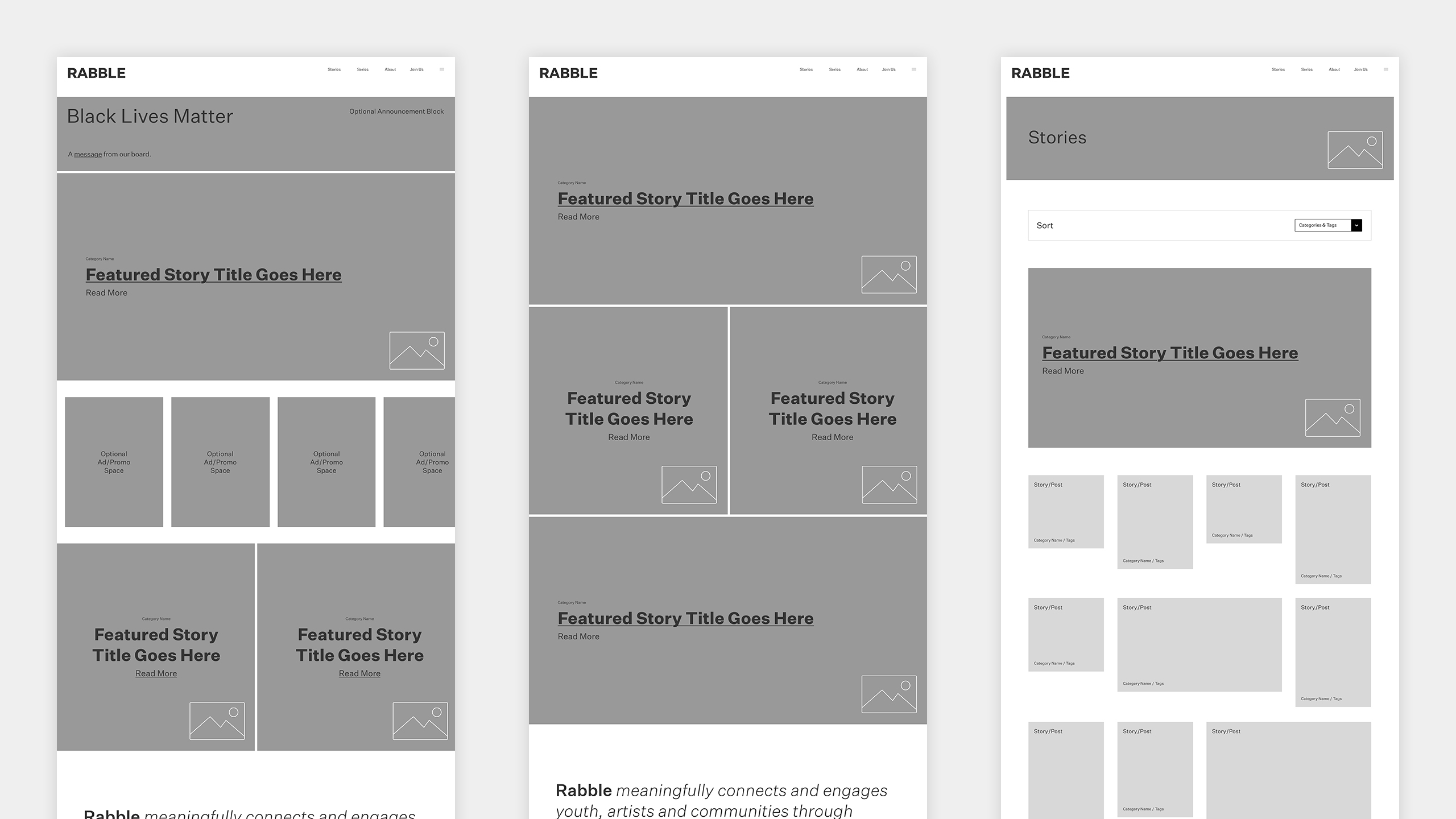The image size is (1456, 819).
Task: Toggle the Optional Announcement Block
Action: [396, 111]
